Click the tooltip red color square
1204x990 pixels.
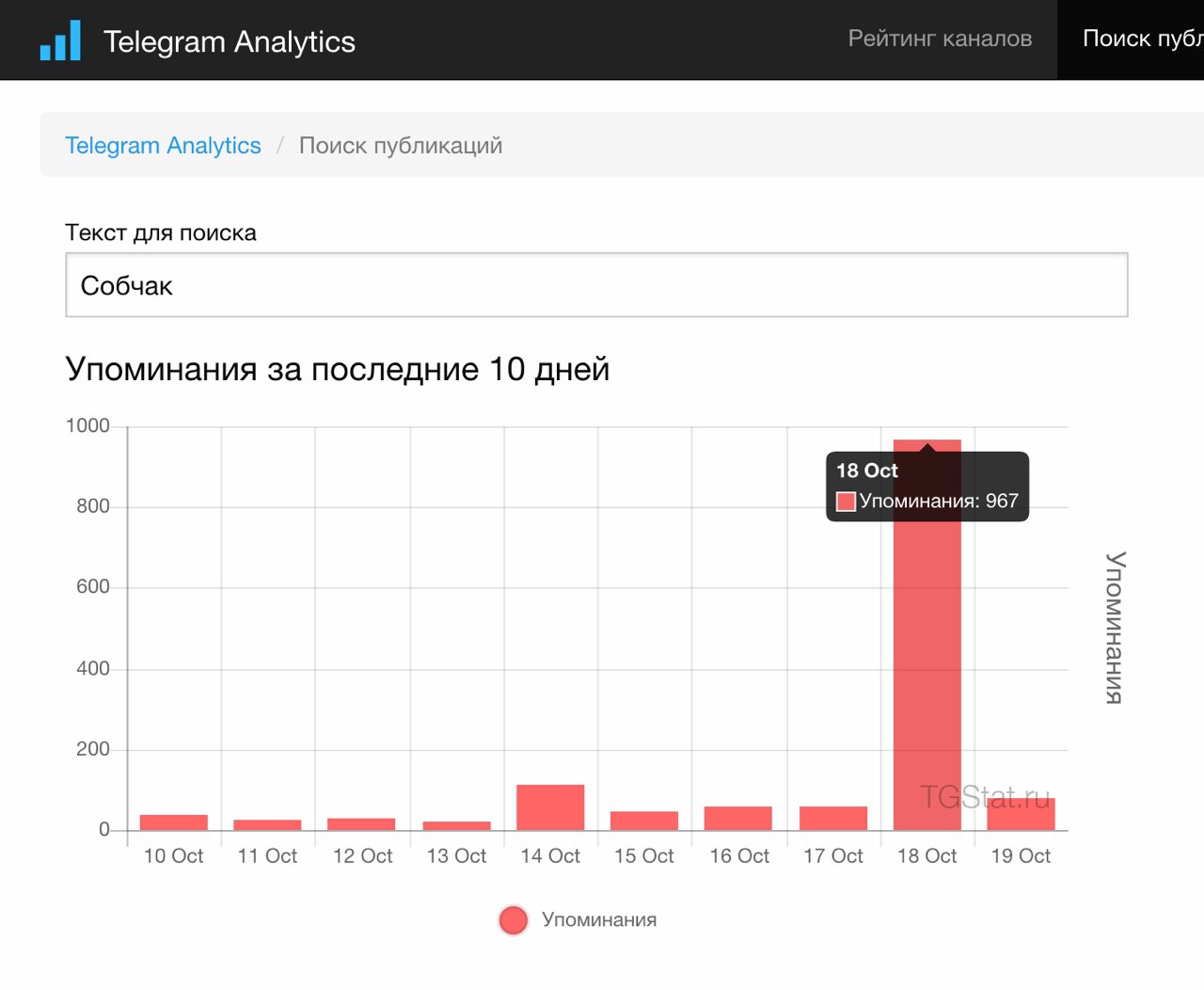coord(846,501)
